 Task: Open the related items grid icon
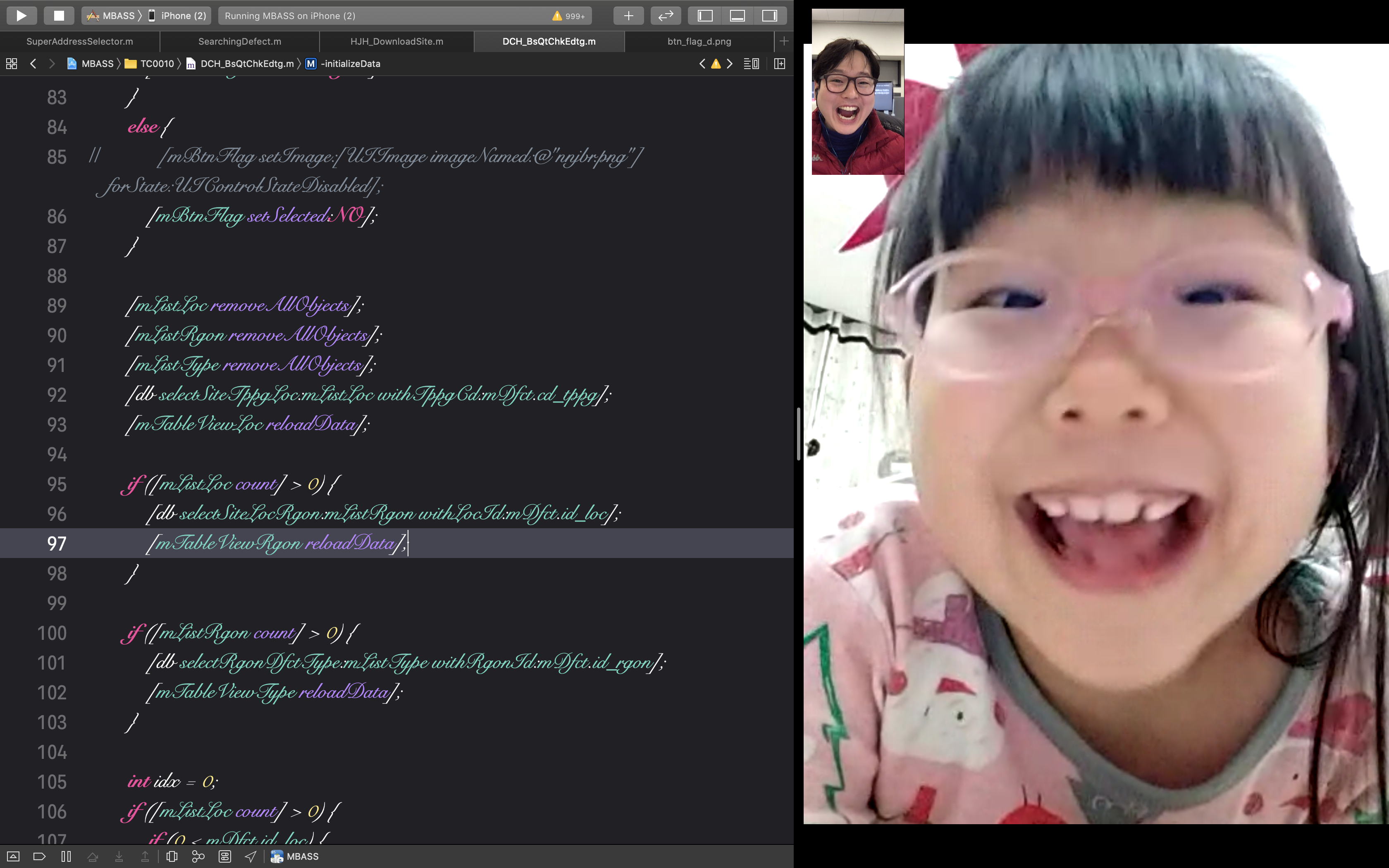pyautogui.click(x=12, y=64)
